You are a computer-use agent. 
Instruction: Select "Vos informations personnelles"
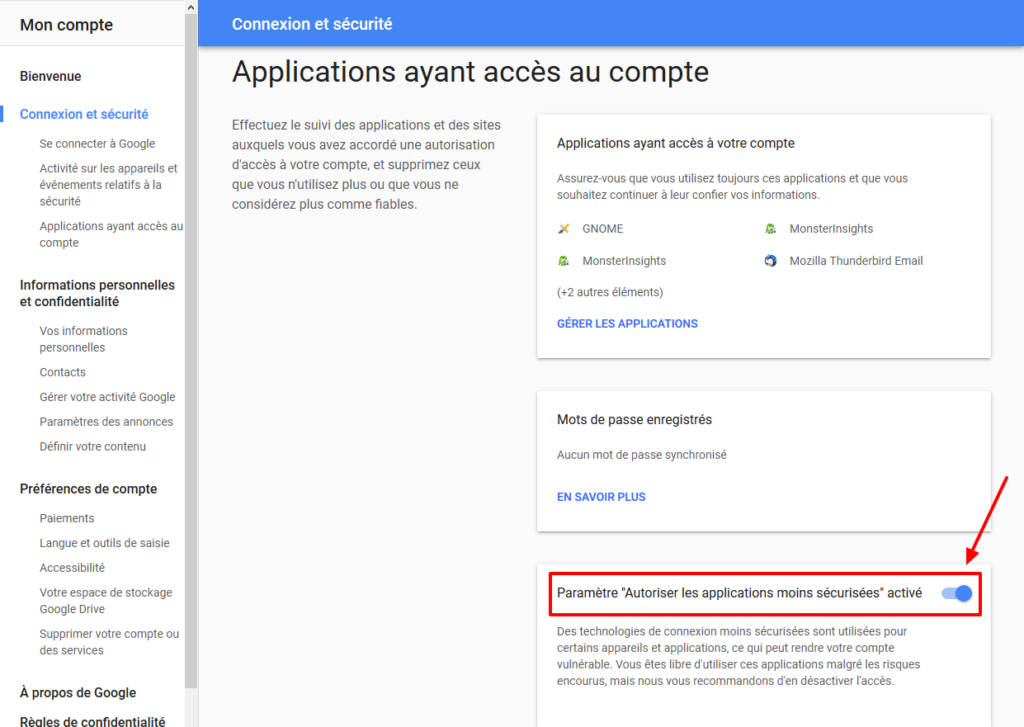click(x=83, y=339)
